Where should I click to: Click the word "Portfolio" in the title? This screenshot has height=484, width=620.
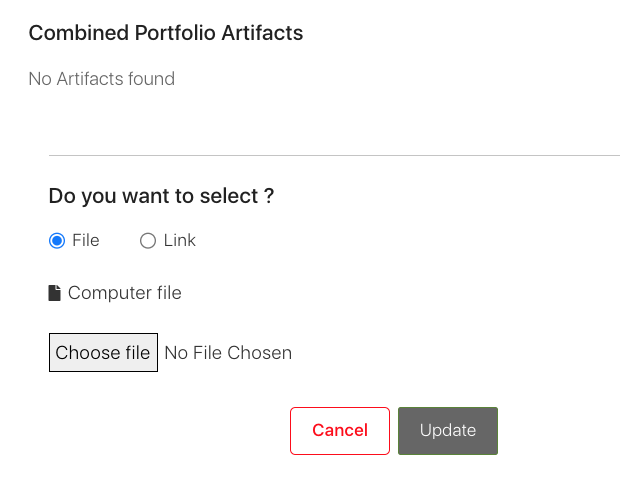click(175, 33)
